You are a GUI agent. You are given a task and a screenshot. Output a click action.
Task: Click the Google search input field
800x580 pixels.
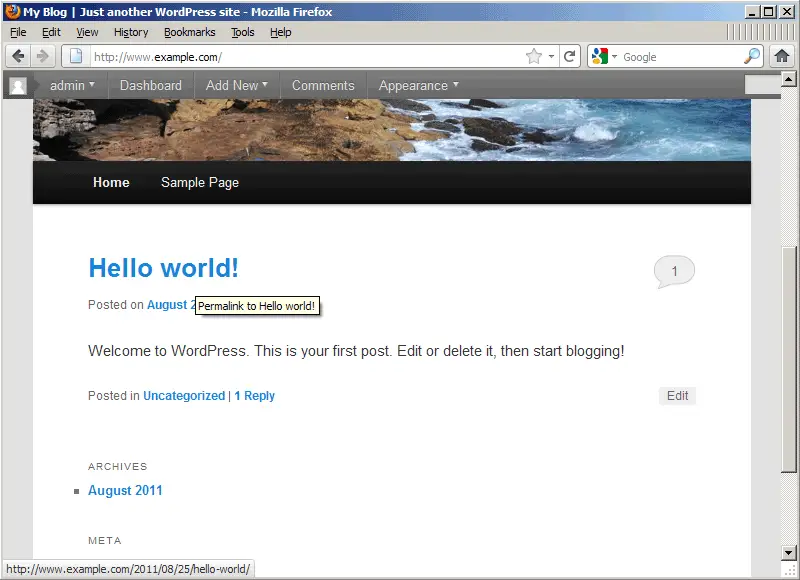681,56
